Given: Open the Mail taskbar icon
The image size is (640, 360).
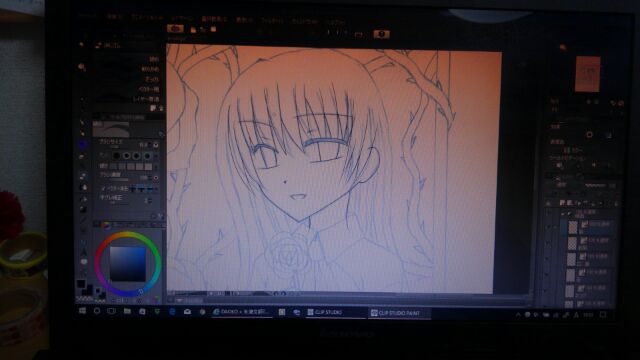Looking at the screenshot, I should pyautogui.click(x=187, y=312).
